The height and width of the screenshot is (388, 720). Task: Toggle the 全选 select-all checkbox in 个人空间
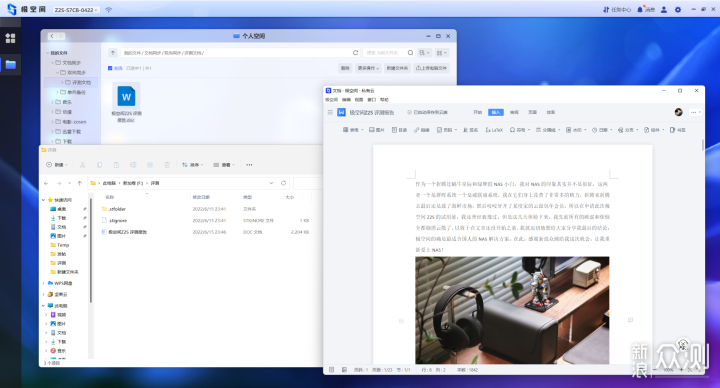pyautogui.click(x=110, y=68)
